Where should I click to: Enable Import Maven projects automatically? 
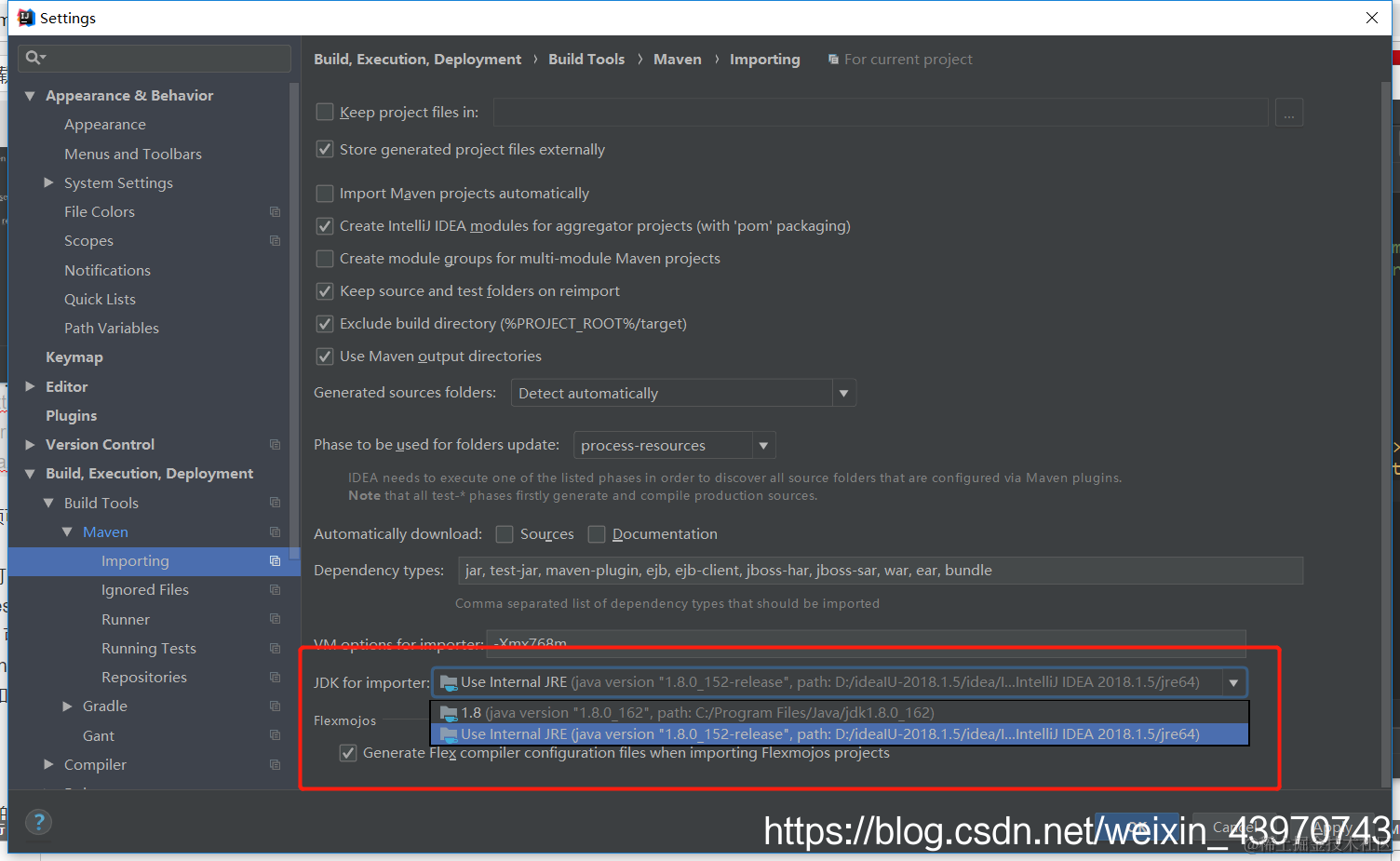click(325, 193)
